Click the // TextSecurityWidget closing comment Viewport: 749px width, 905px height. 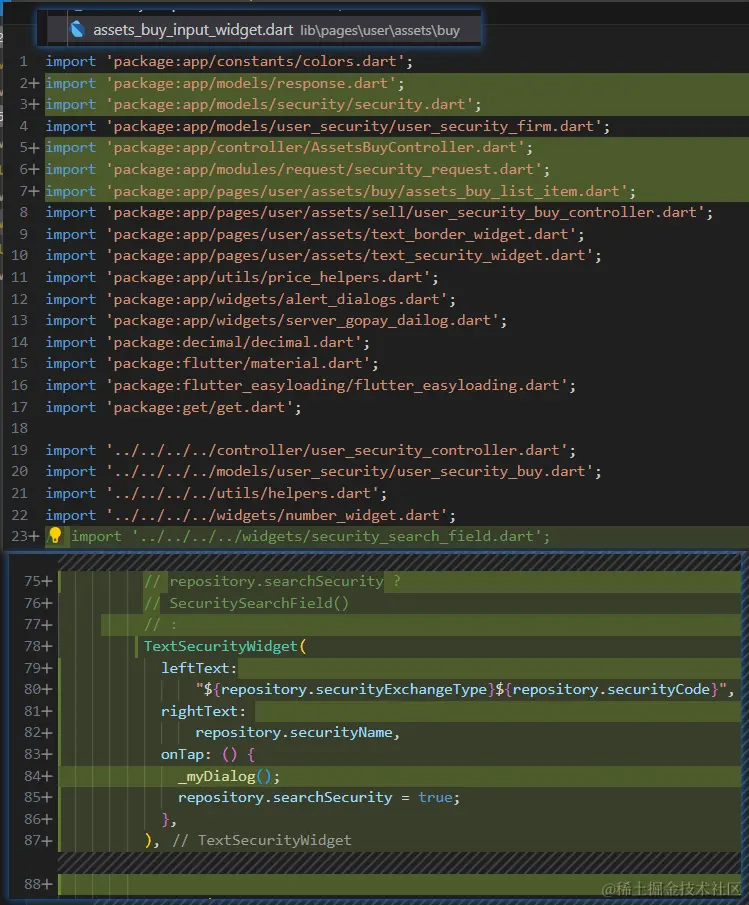262,840
